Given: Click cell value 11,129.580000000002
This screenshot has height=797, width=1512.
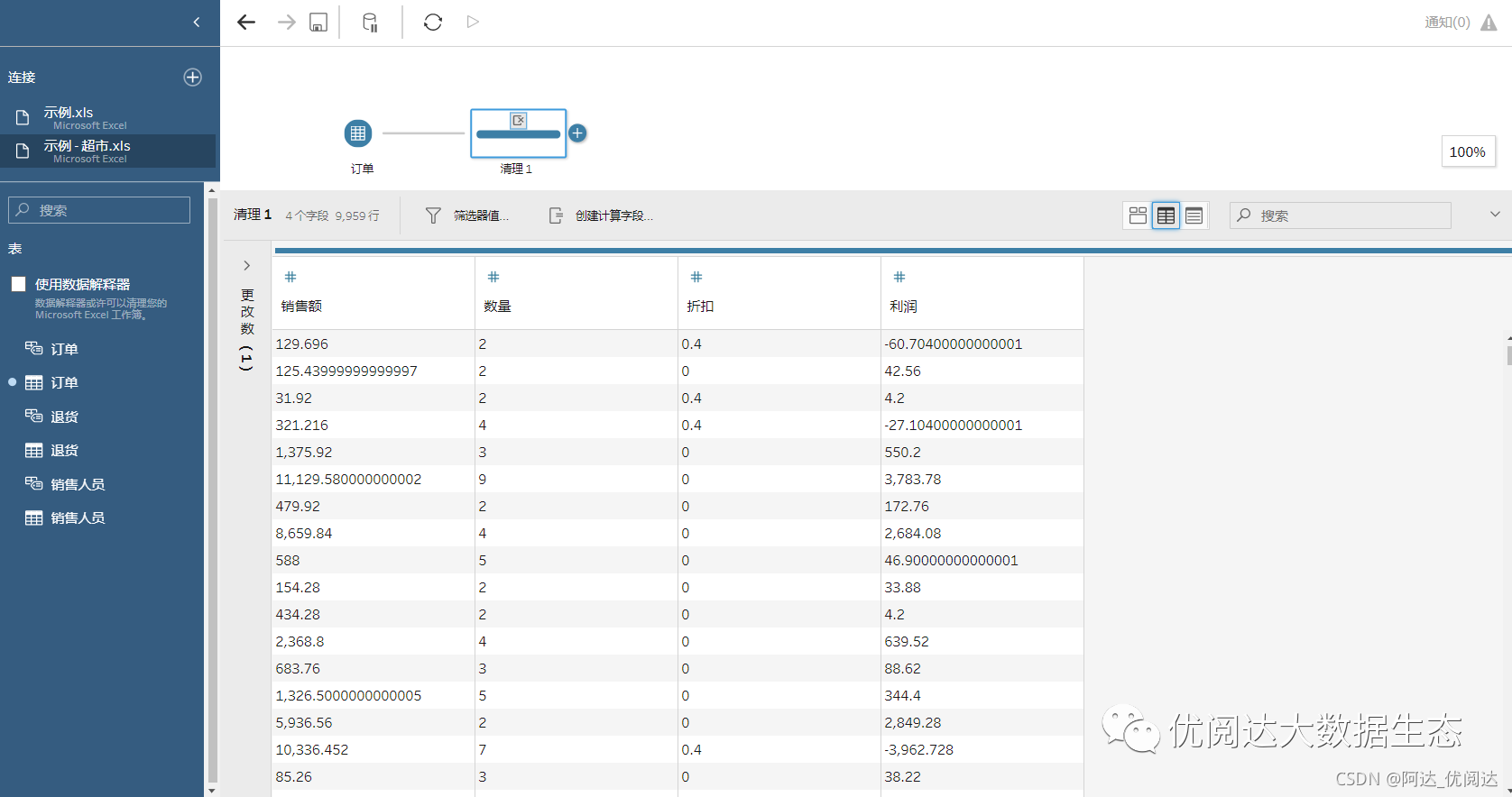Looking at the screenshot, I should click(x=348, y=480).
